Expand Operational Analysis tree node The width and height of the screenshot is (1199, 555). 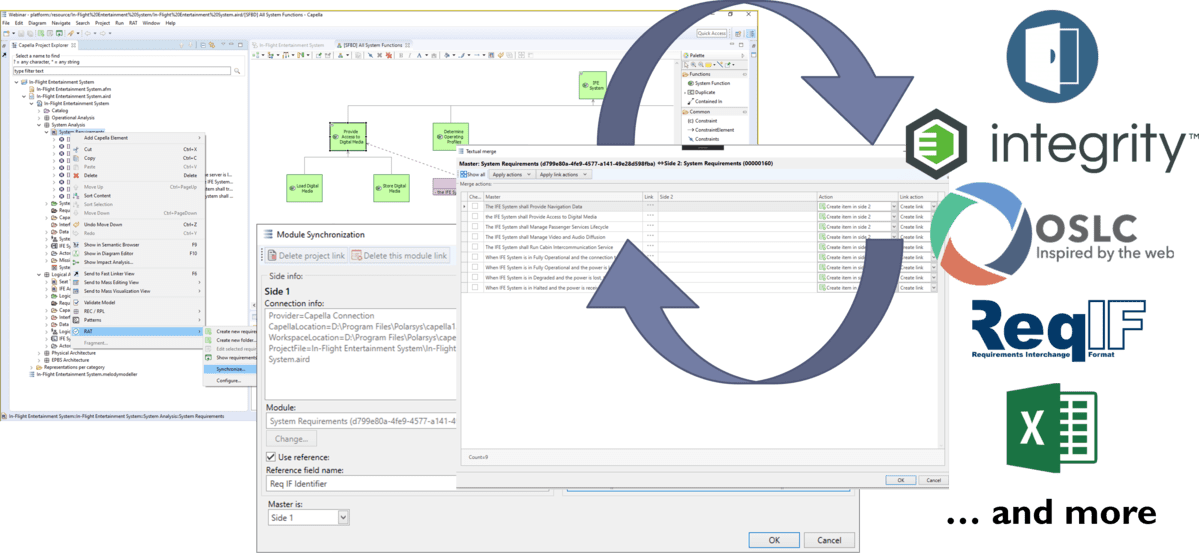click(41, 118)
